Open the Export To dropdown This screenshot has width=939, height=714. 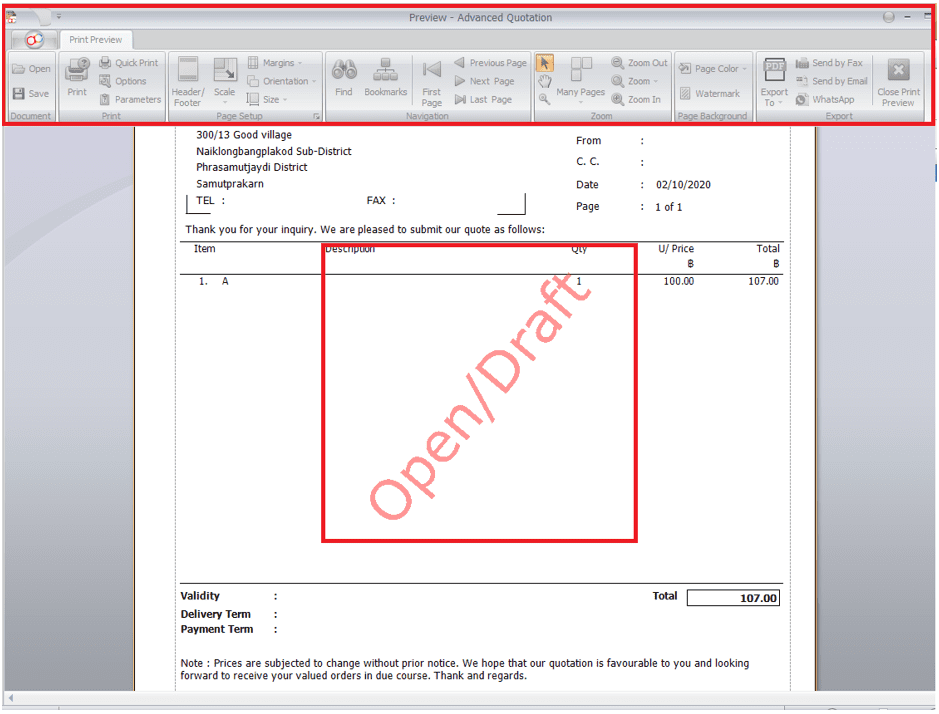point(775,82)
